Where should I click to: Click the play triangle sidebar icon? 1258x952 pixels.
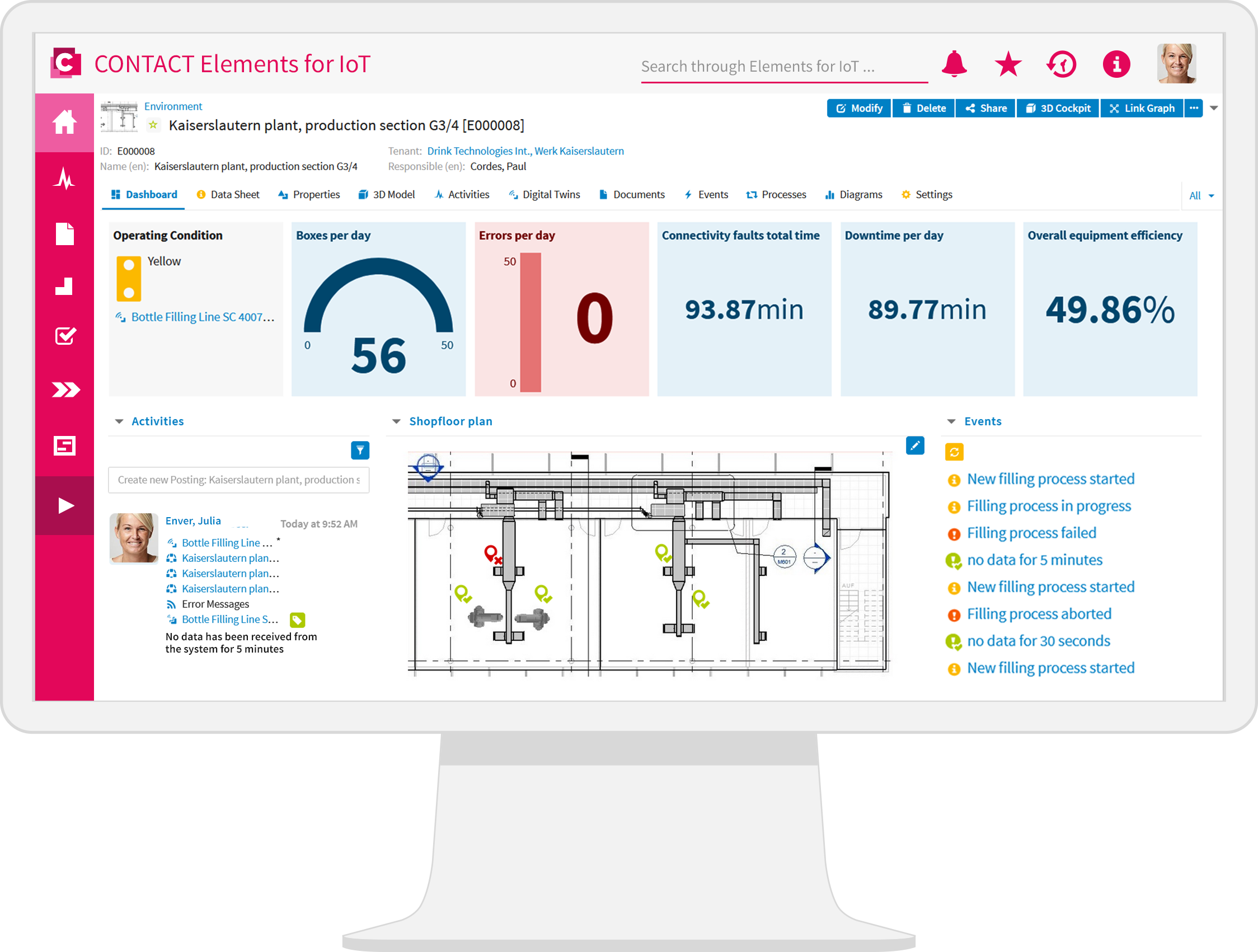point(65,505)
